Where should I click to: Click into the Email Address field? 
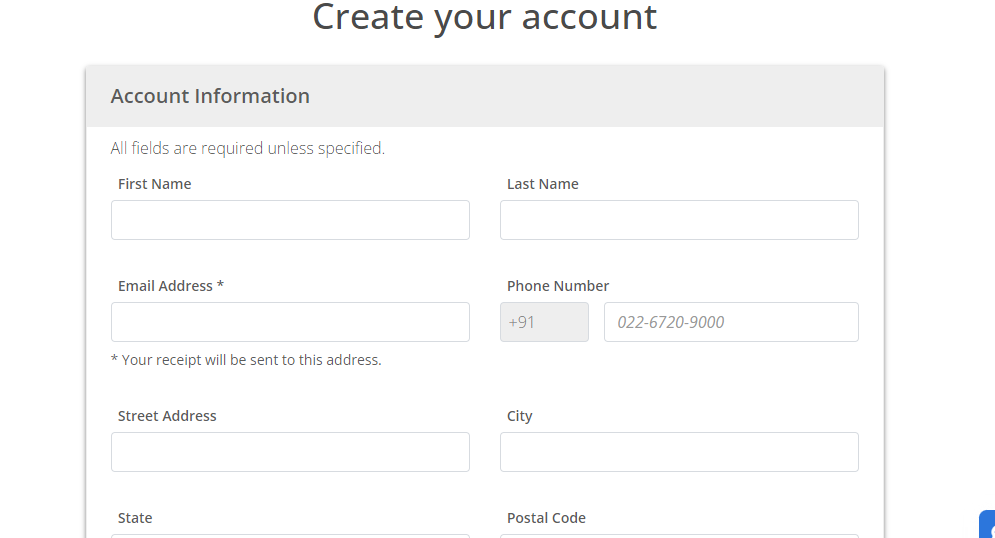(290, 322)
